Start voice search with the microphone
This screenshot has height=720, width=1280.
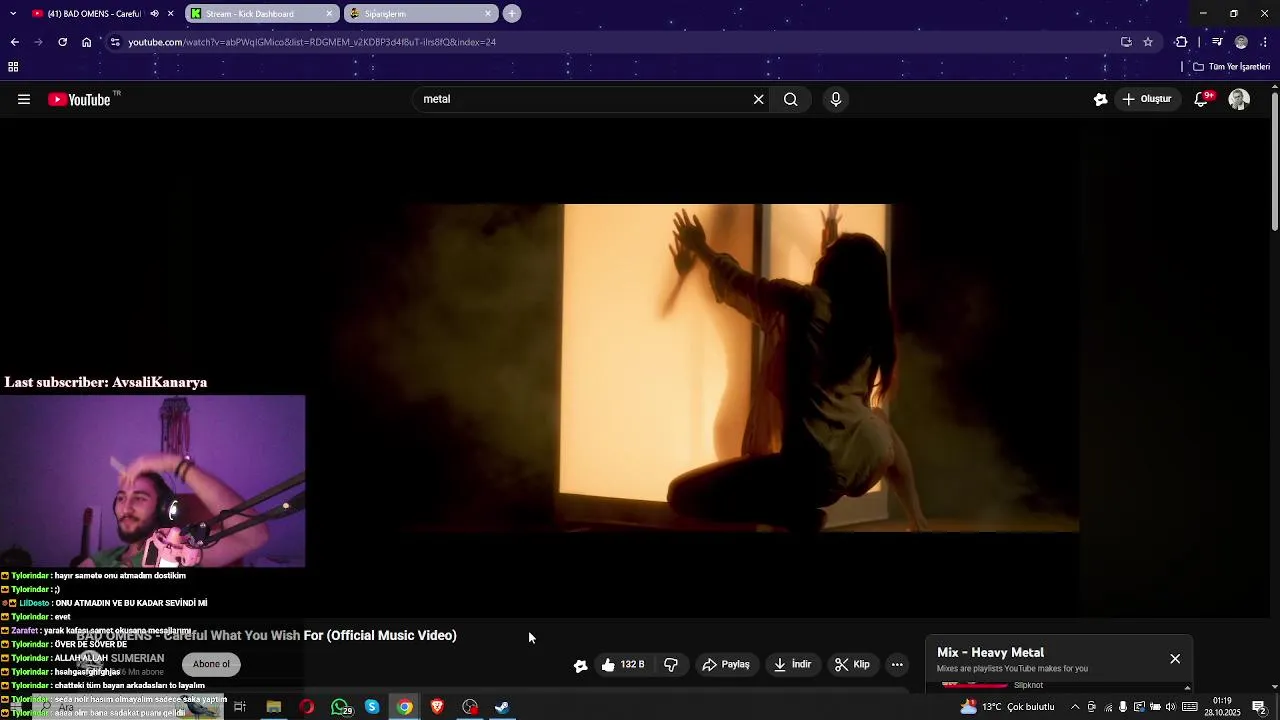(x=836, y=99)
